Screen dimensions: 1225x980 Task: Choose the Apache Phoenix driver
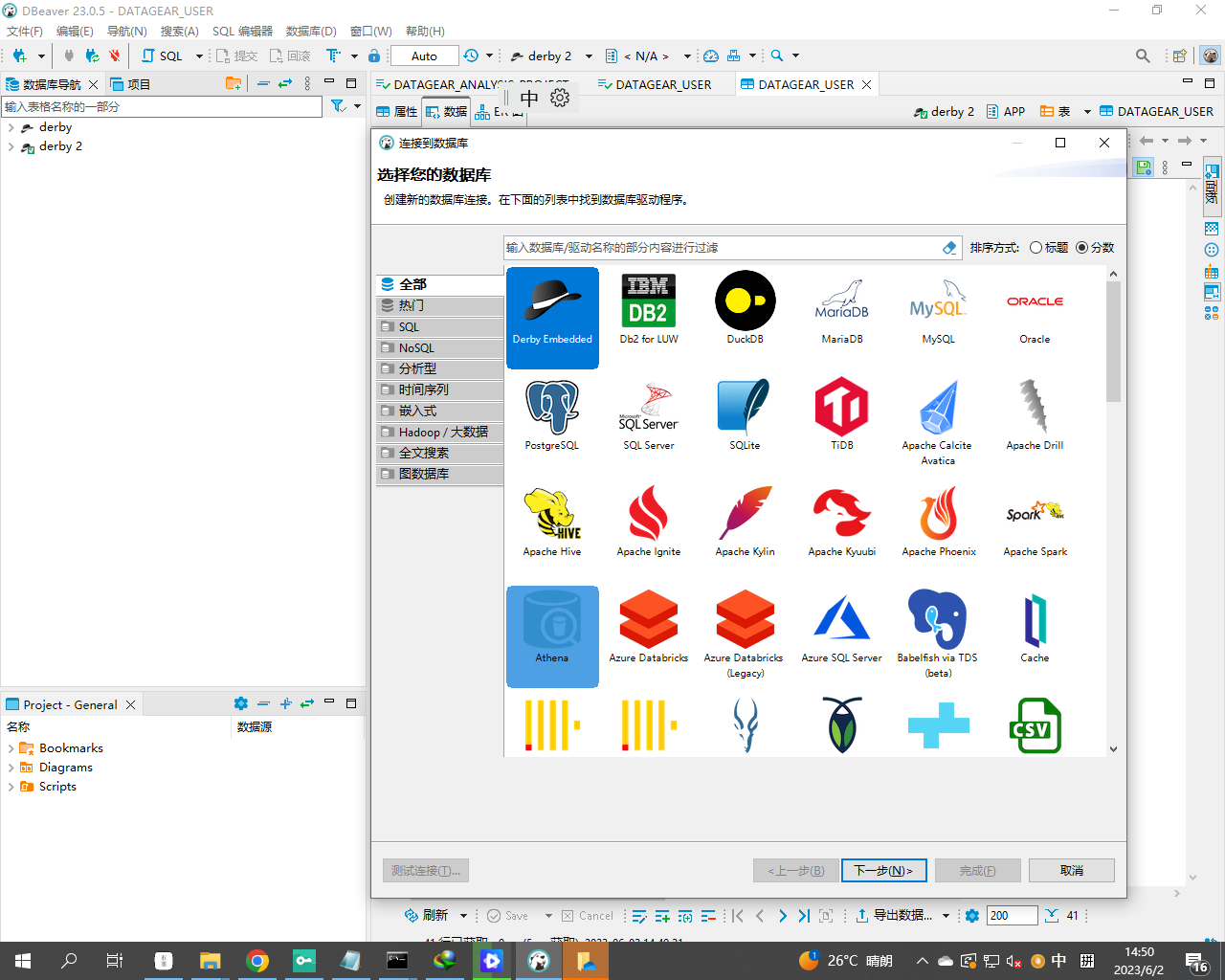(x=938, y=522)
